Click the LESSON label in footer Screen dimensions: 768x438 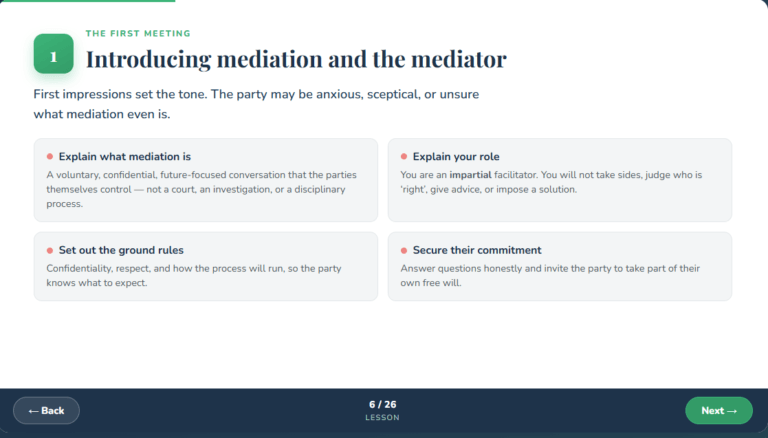(383, 417)
